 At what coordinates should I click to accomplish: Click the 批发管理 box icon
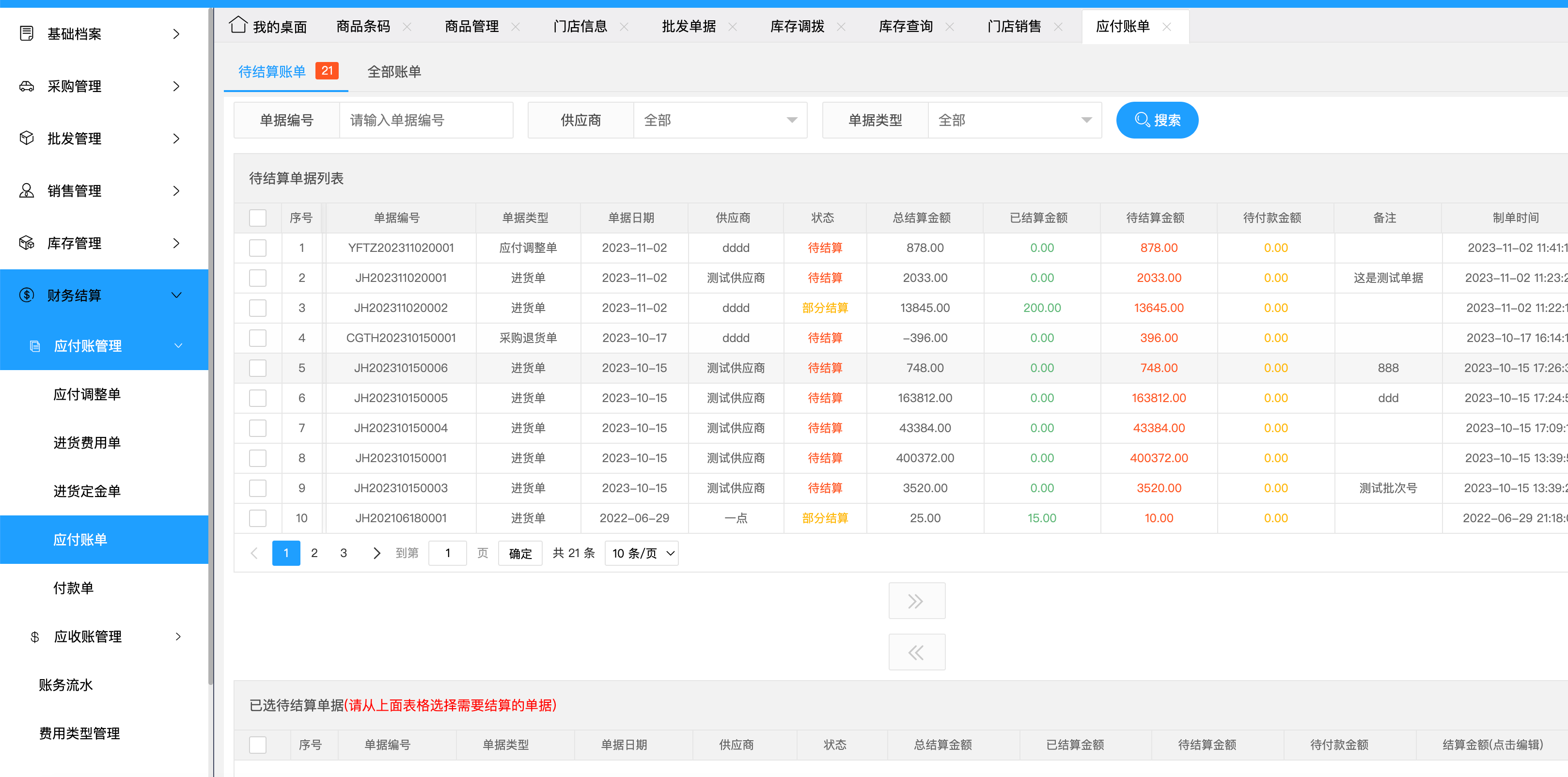(26, 138)
